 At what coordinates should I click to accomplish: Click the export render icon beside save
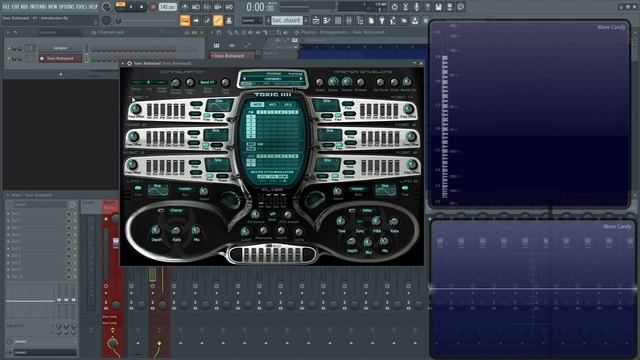pos(449,7)
